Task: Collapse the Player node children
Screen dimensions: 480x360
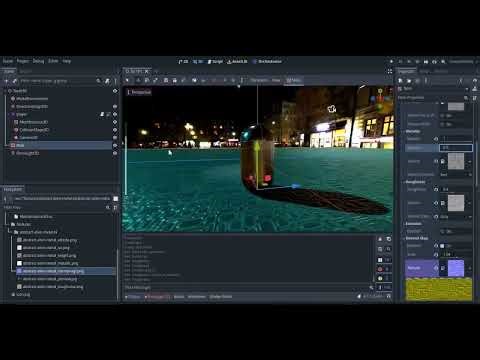Action: 9,114
